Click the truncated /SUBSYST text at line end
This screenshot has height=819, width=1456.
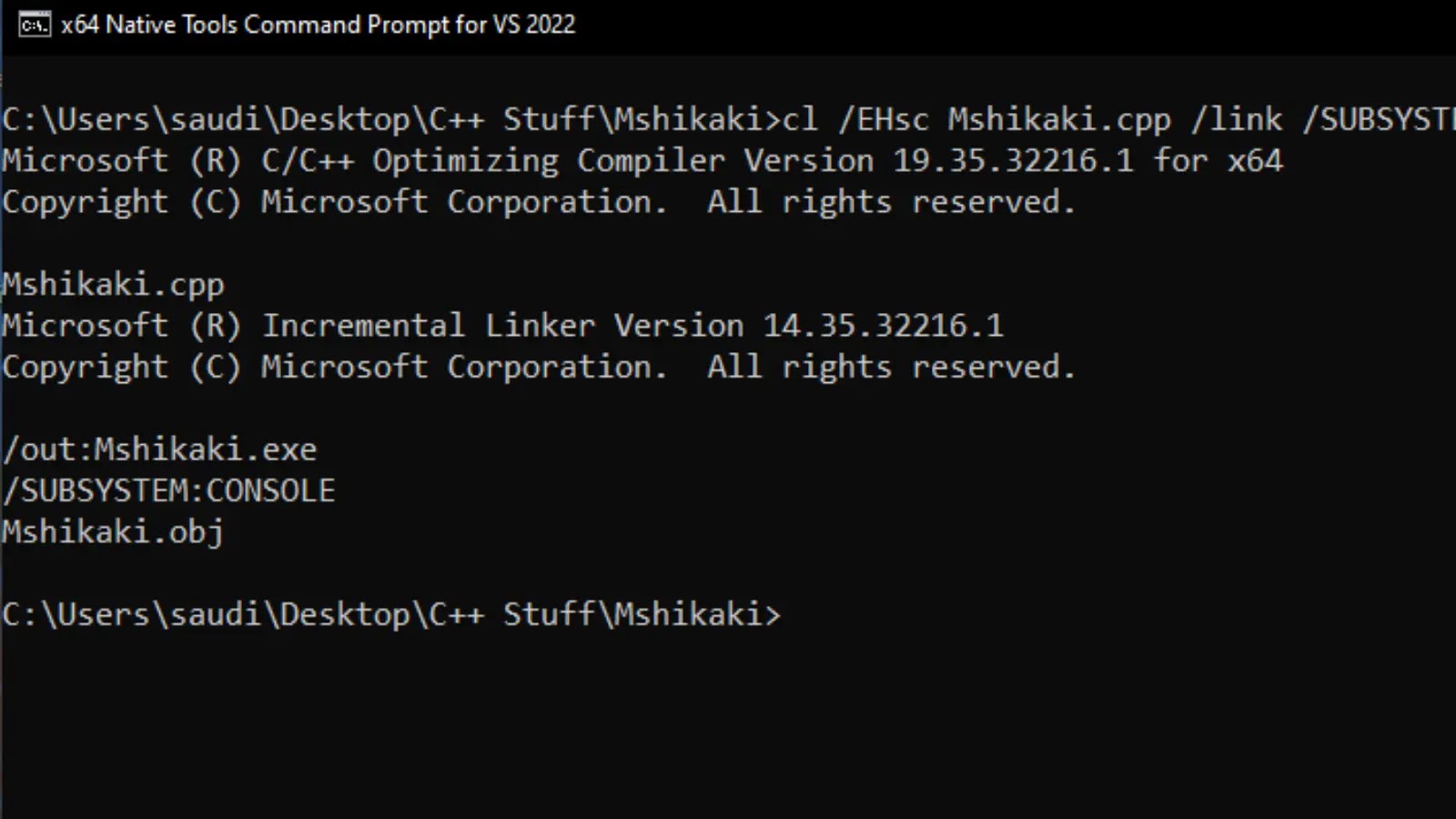[x=1380, y=120]
